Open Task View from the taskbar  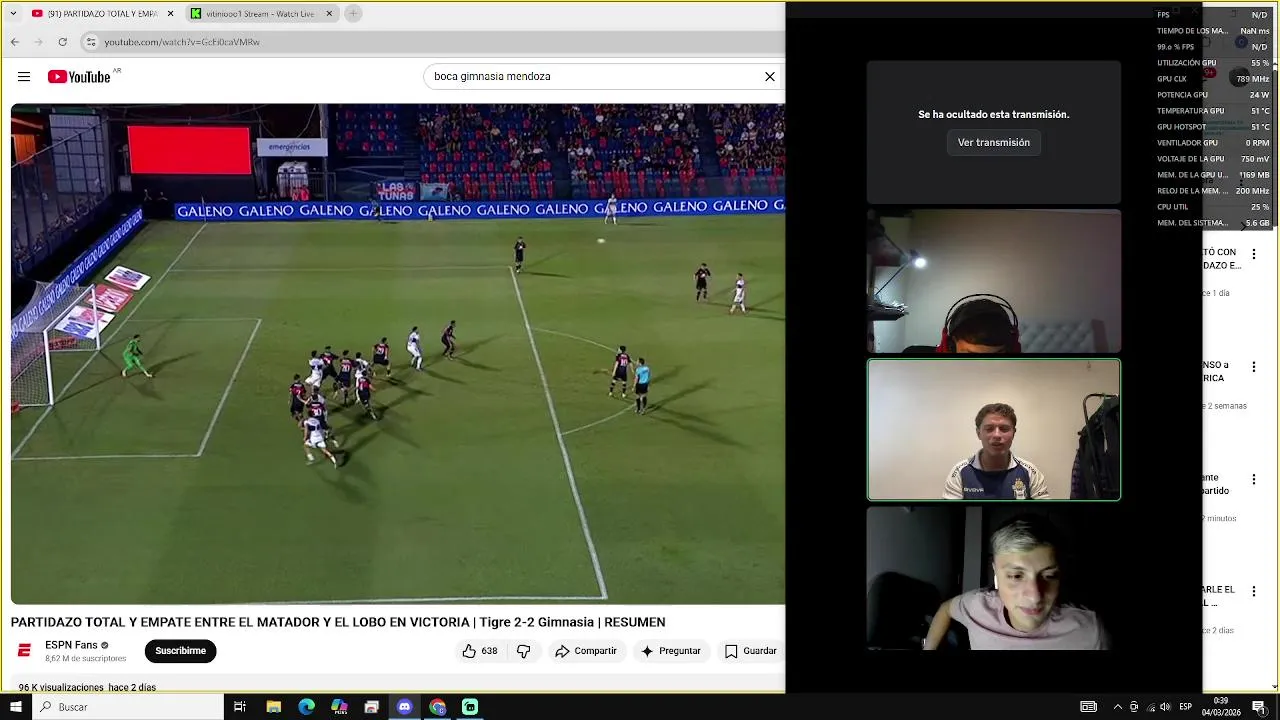(x=240, y=707)
